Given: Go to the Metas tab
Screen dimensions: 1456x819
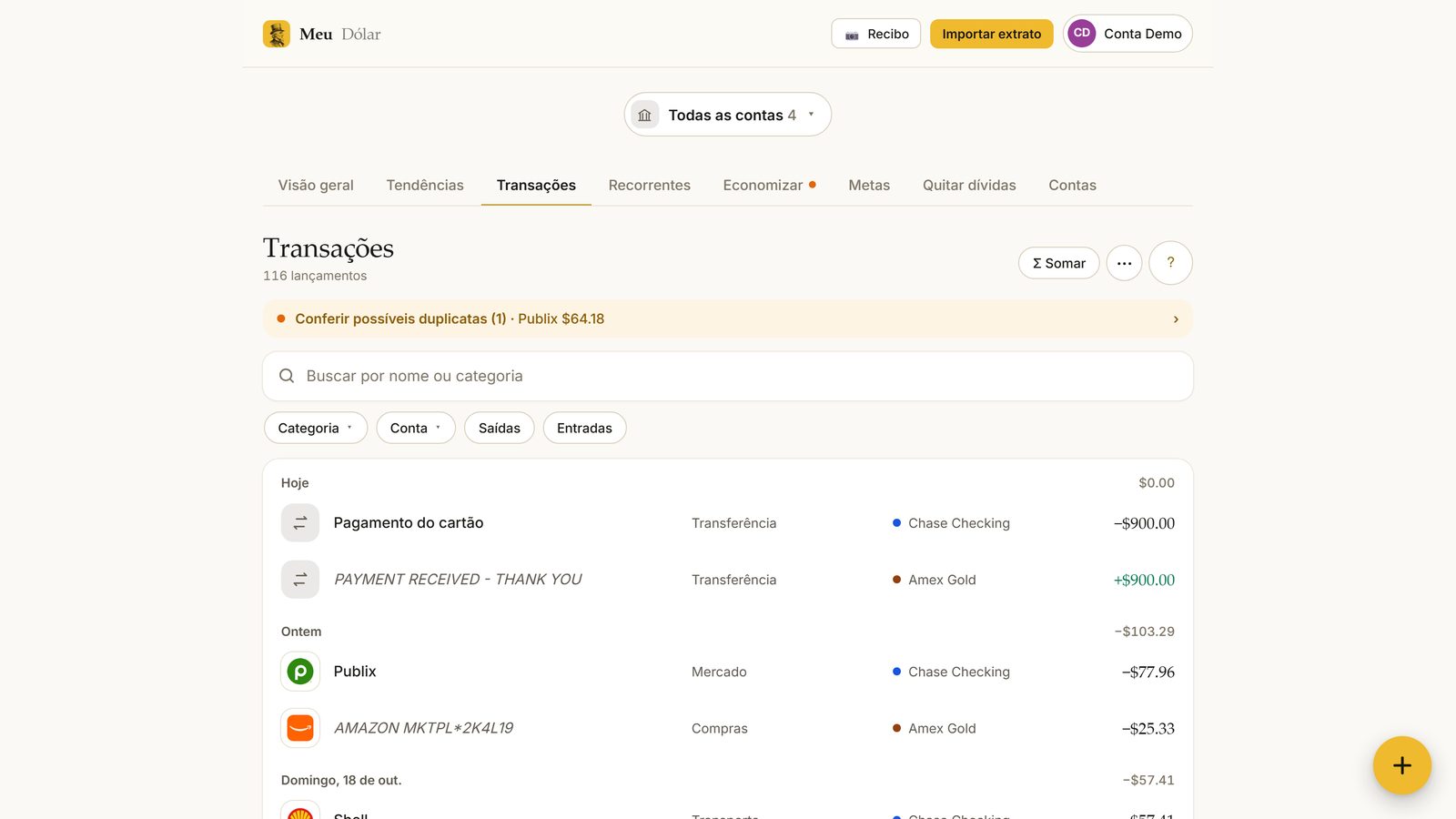Looking at the screenshot, I should tap(869, 185).
